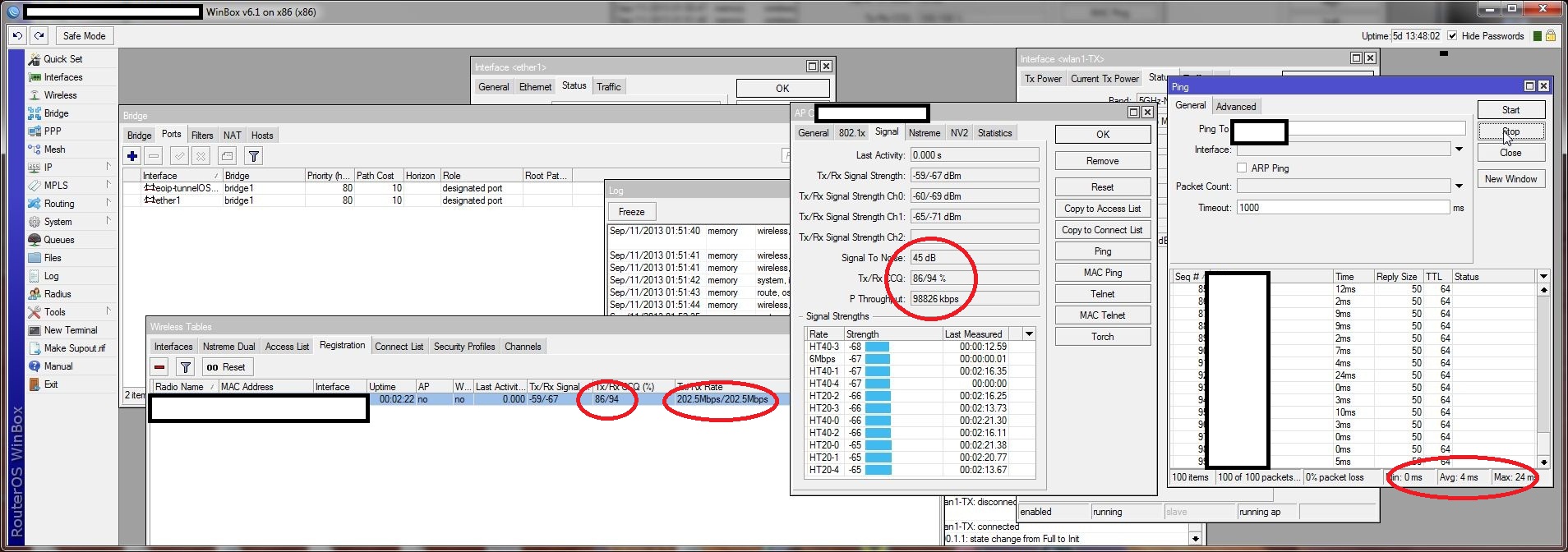The image size is (1568, 552).
Task: Click the redo arrow icon in toolbar
Action: tap(39, 35)
